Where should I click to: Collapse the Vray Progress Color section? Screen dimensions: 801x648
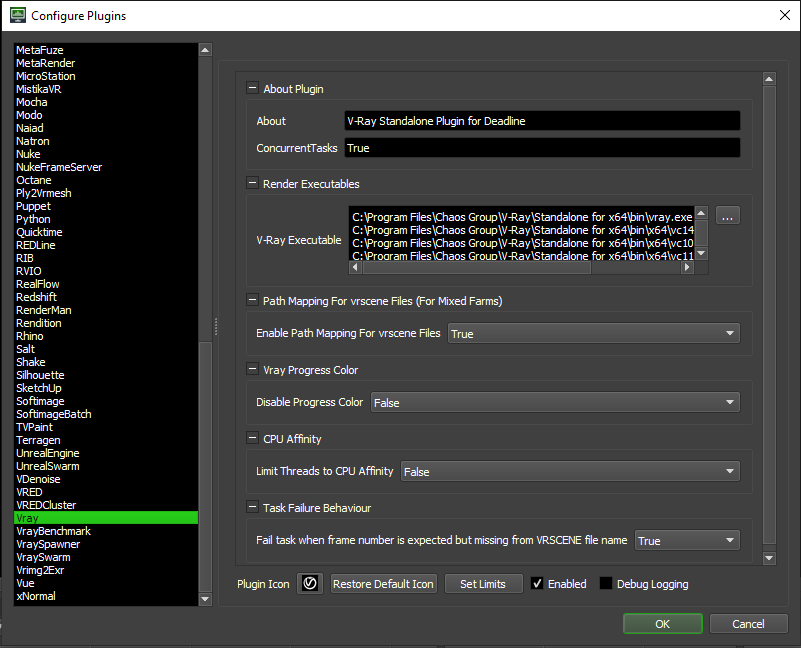point(252,369)
